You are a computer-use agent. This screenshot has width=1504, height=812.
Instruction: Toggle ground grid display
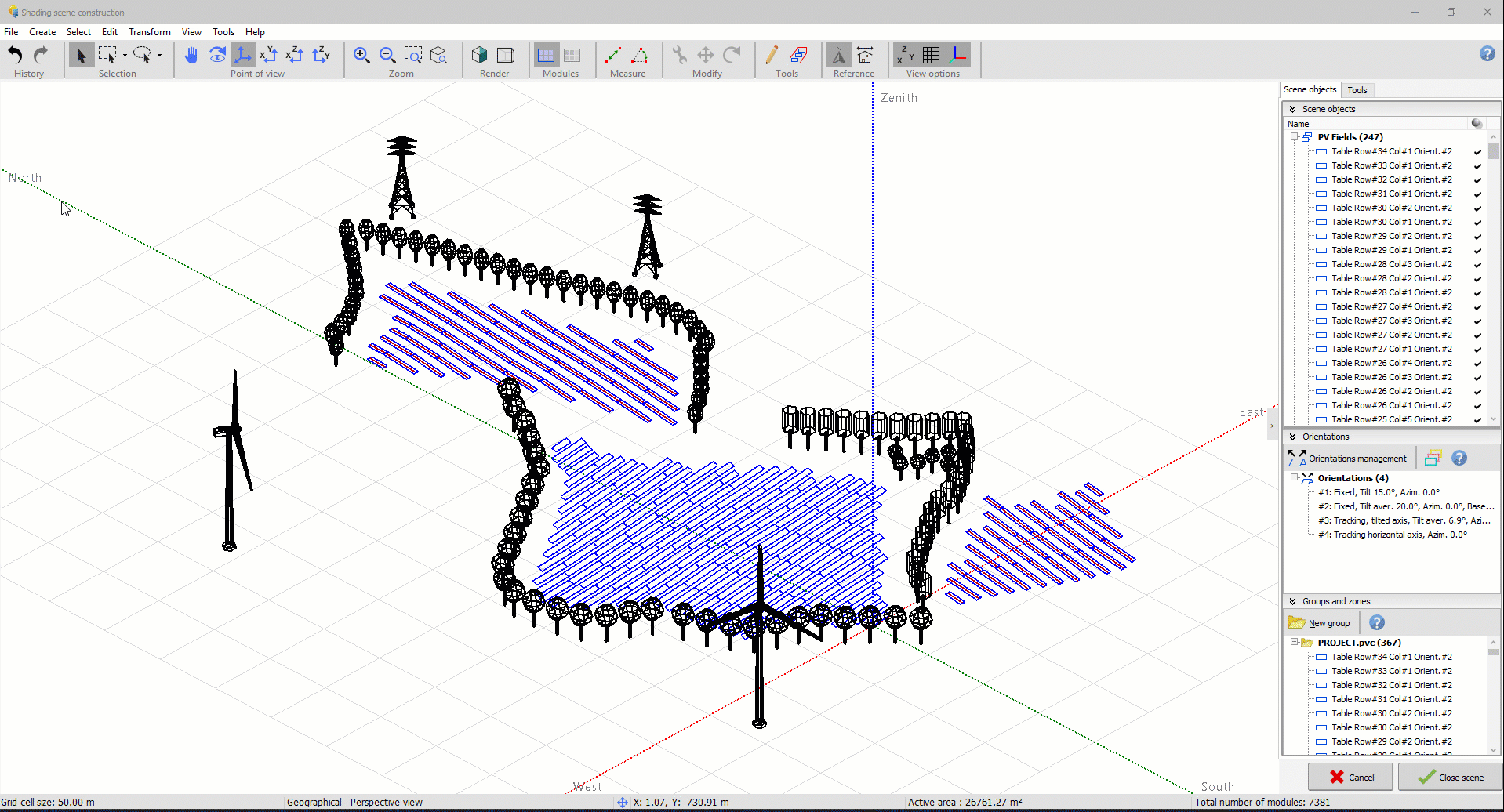932,55
